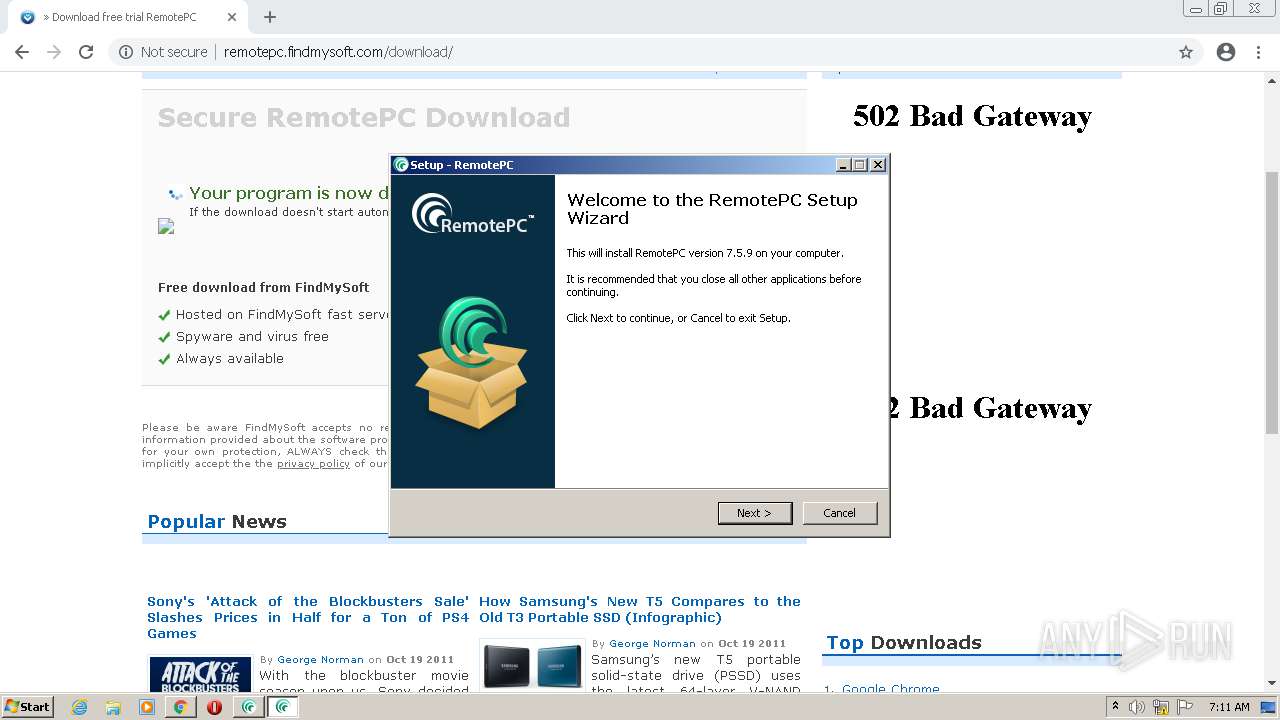This screenshot has width=1280, height=720.
Task: Open Samsung's New T5 Compares article
Action: tap(640, 609)
